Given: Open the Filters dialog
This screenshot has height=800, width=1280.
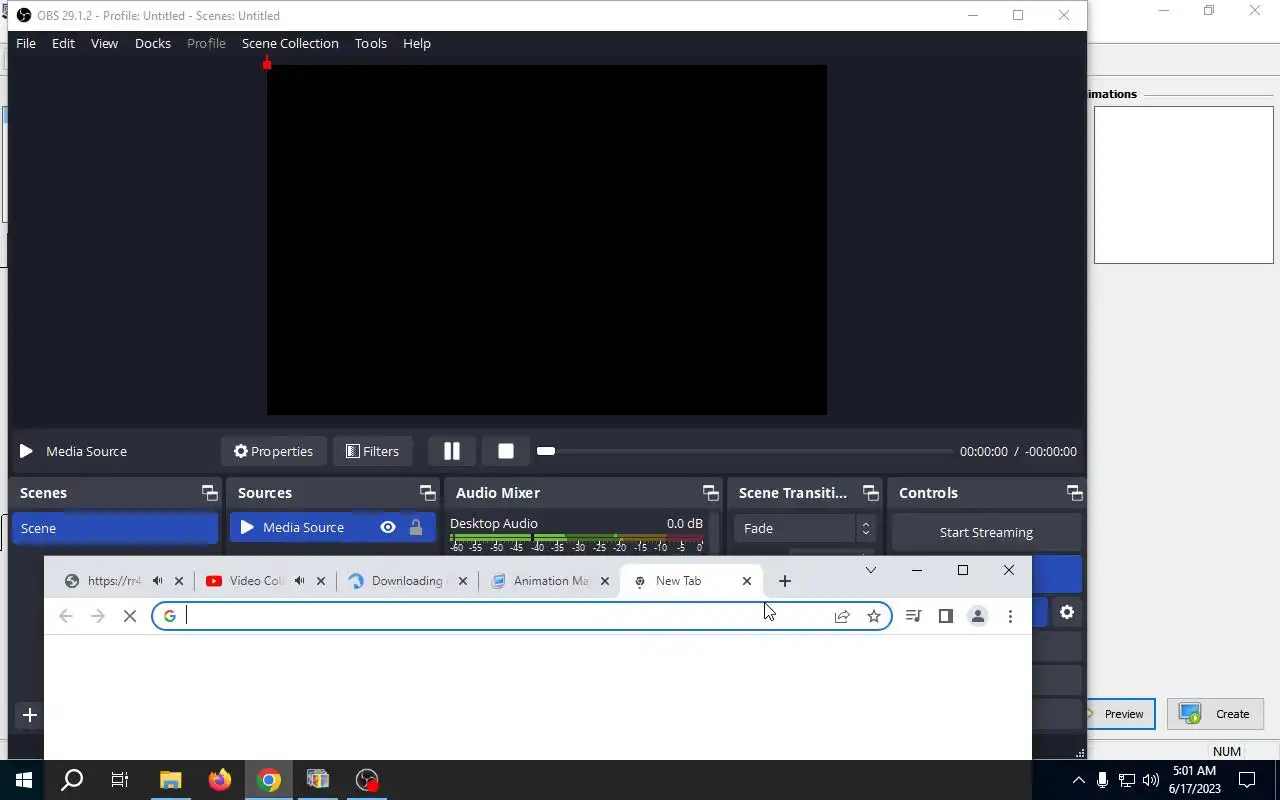Looking at the screenshot, I should click(x=372, y=451).
